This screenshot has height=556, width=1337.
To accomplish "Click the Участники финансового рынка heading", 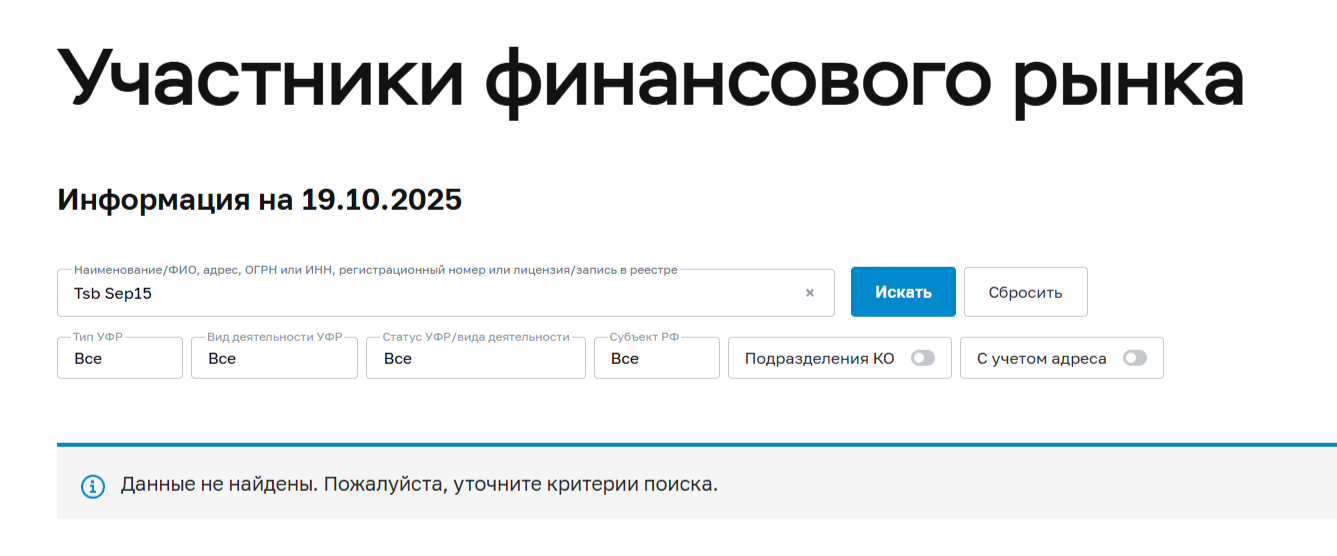I will (x=650, y=78).
